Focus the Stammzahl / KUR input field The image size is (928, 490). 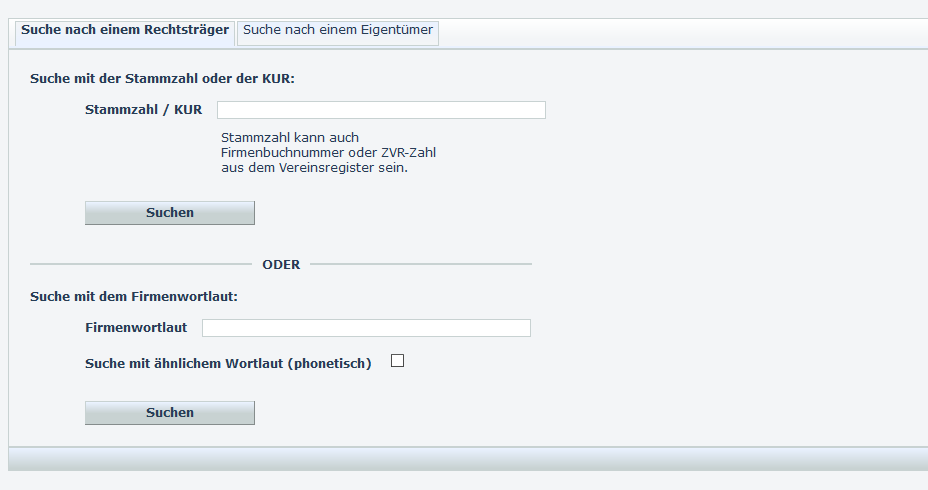[381, 110]
